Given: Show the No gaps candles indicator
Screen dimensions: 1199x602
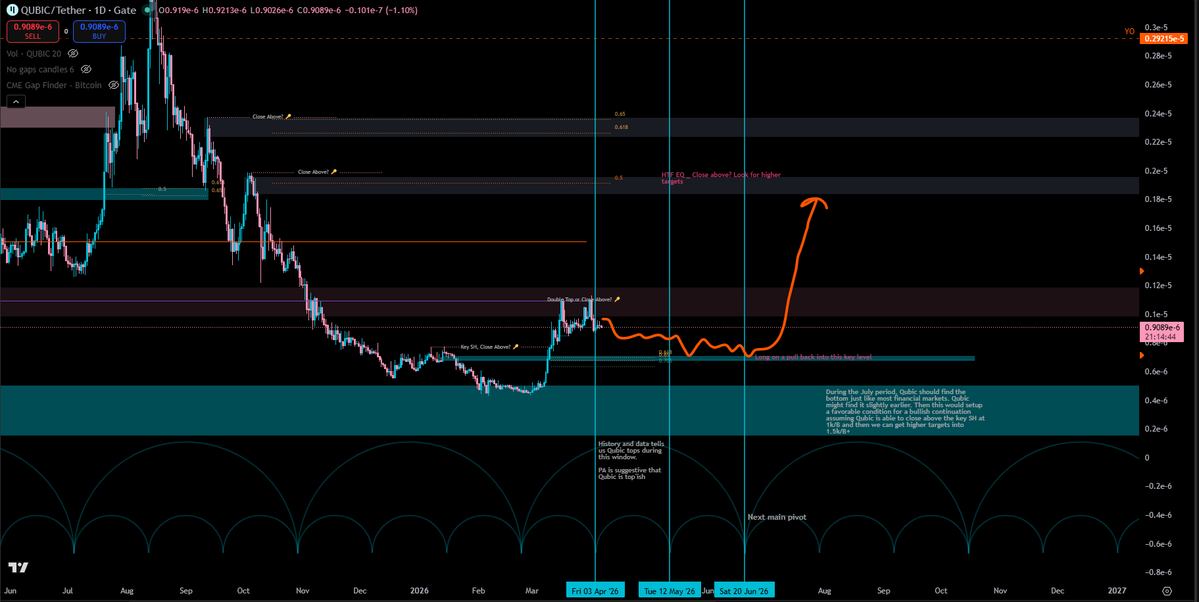Looking at the screenshot, I should (x=86, y=70).
